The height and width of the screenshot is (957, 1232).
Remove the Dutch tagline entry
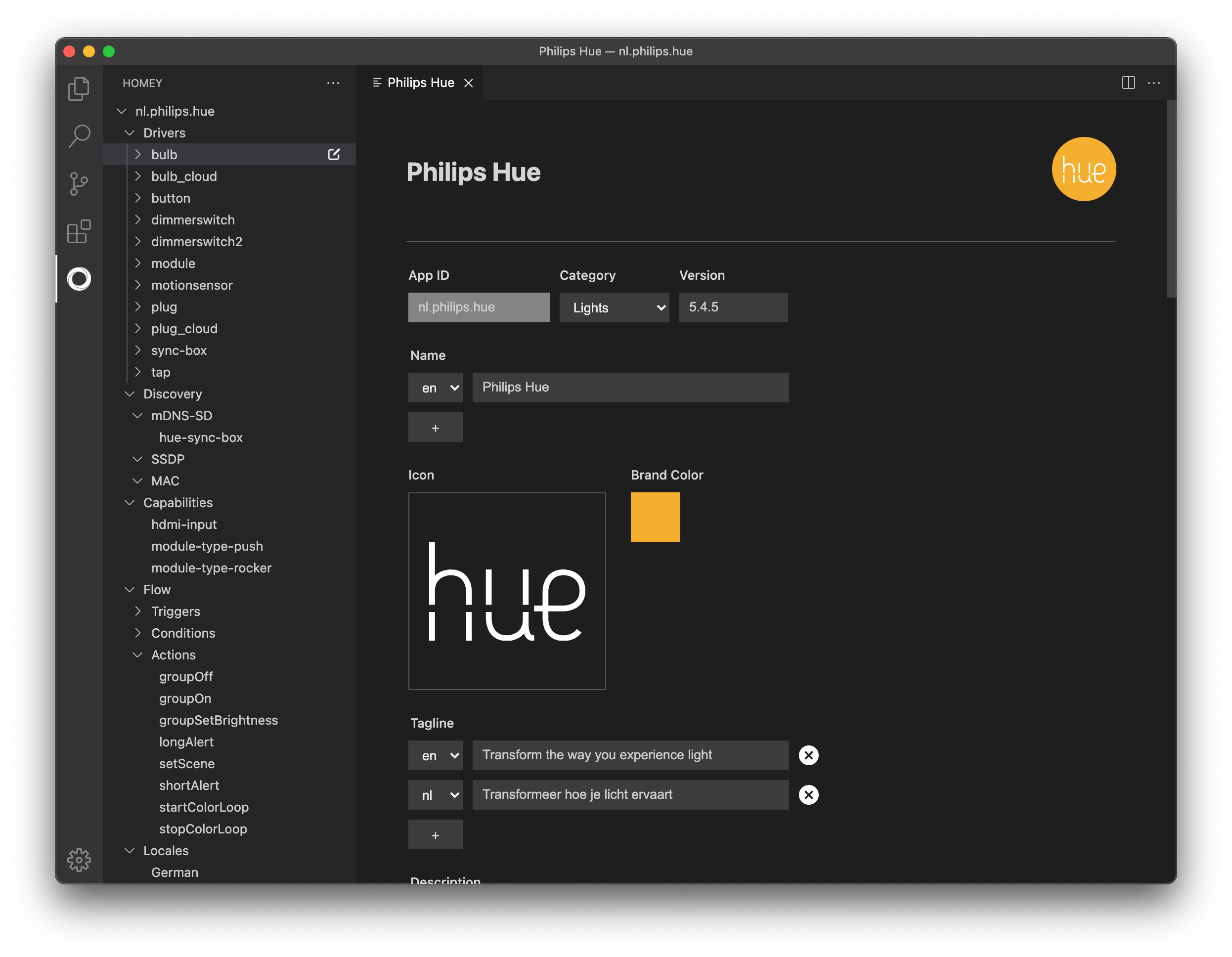point(808,794)
